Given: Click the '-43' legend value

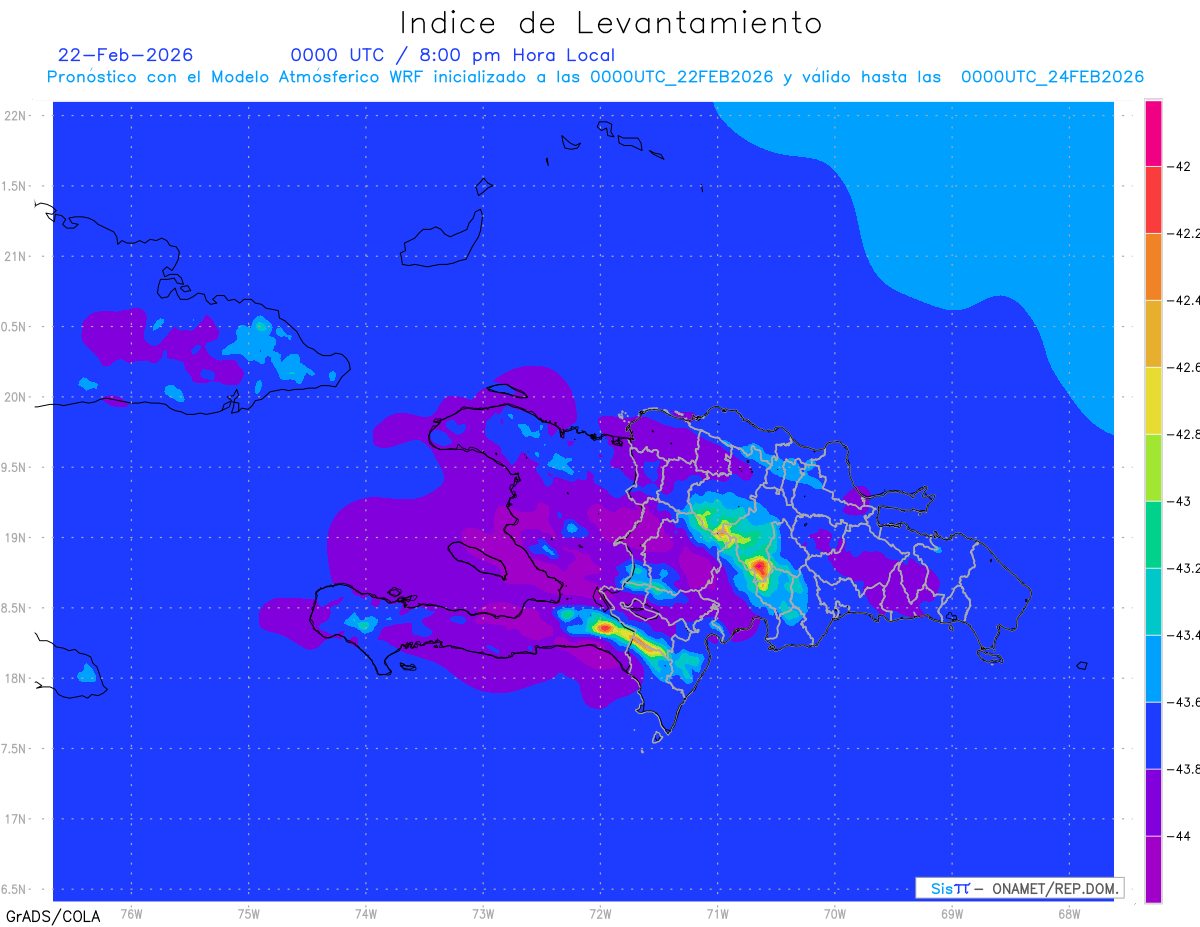Looking at the screenshot, I should tap(1180, 502).
